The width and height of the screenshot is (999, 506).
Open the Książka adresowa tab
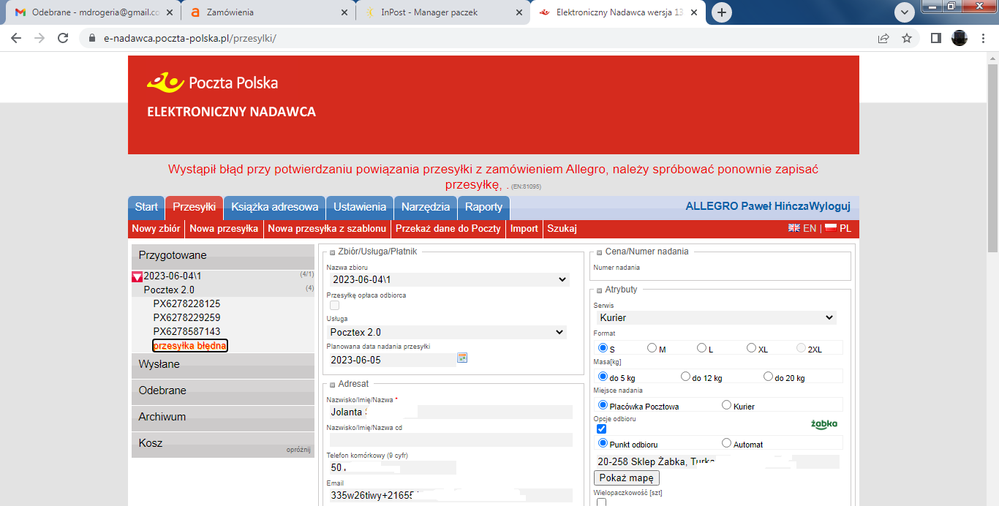(275, 207)
